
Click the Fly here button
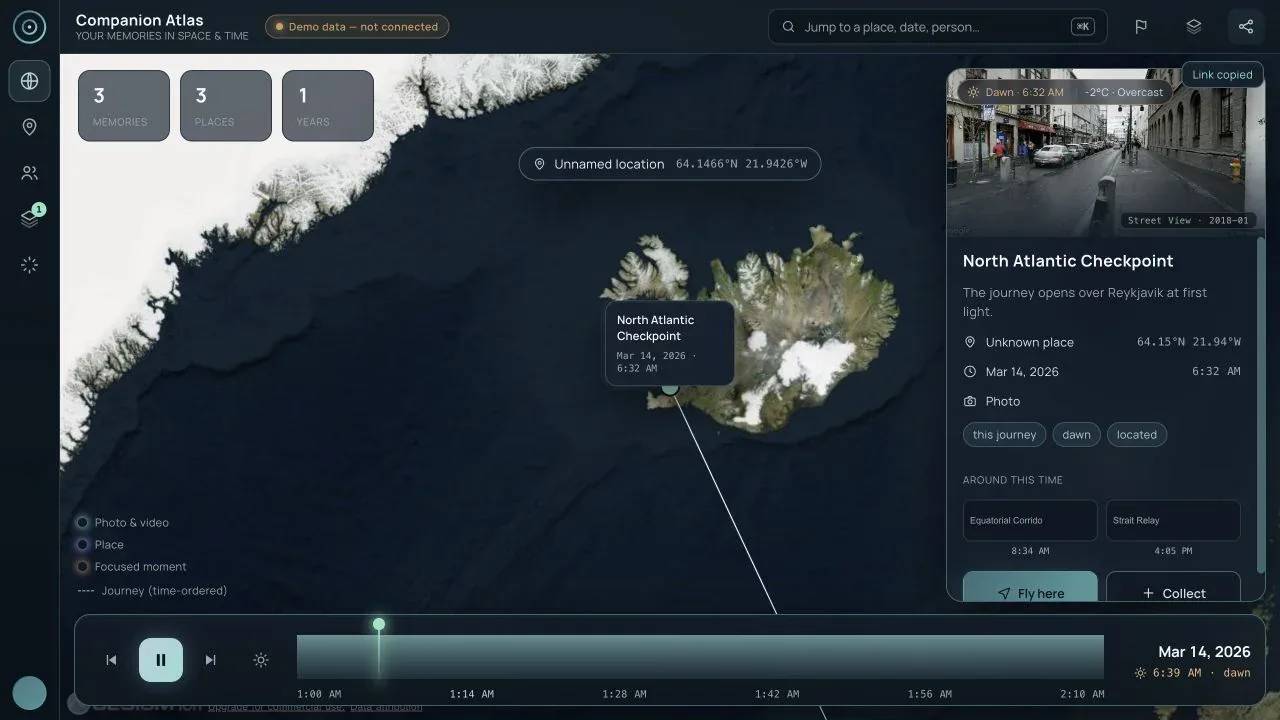pos(1030,588)
